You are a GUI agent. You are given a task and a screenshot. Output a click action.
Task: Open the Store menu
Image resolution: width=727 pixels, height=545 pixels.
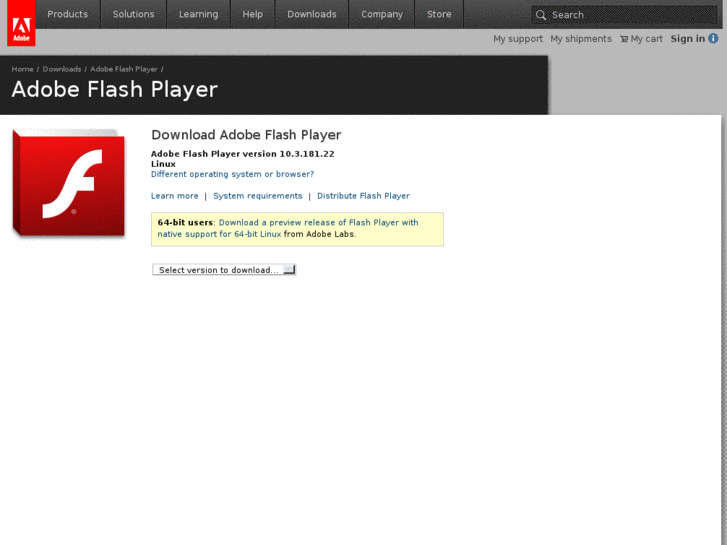439,14
